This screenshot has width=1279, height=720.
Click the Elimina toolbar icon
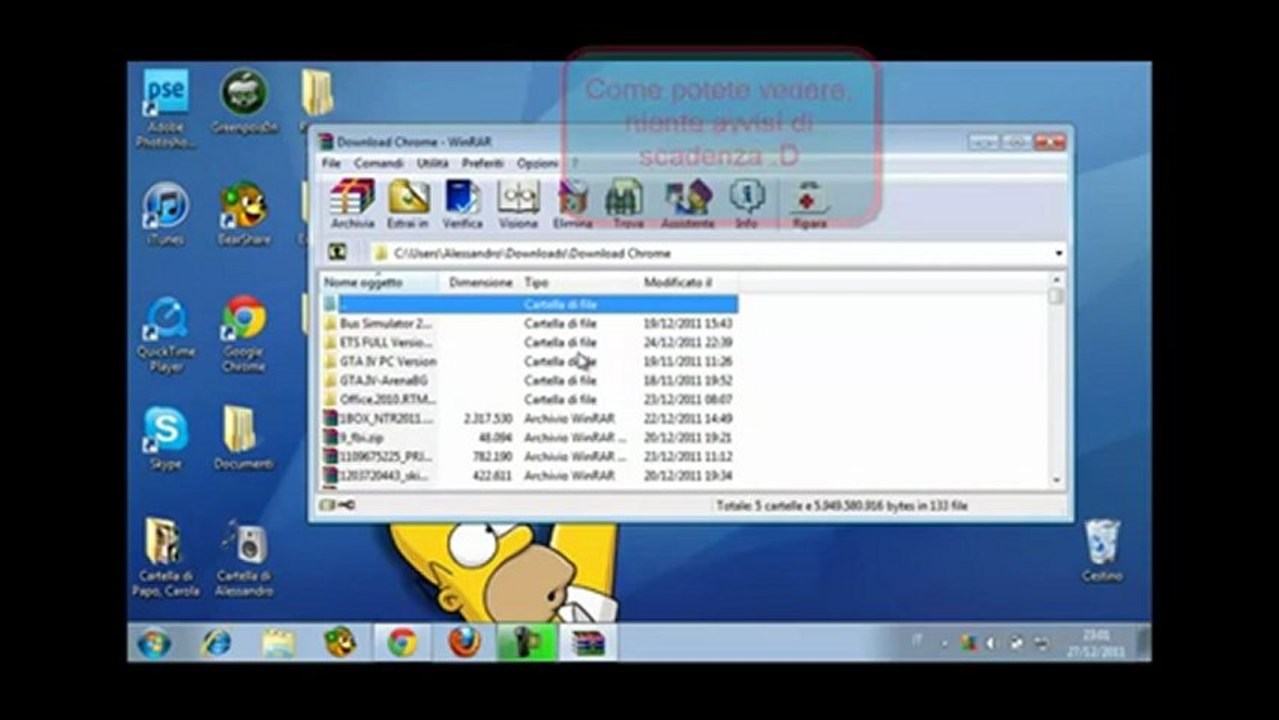[573, 204]
